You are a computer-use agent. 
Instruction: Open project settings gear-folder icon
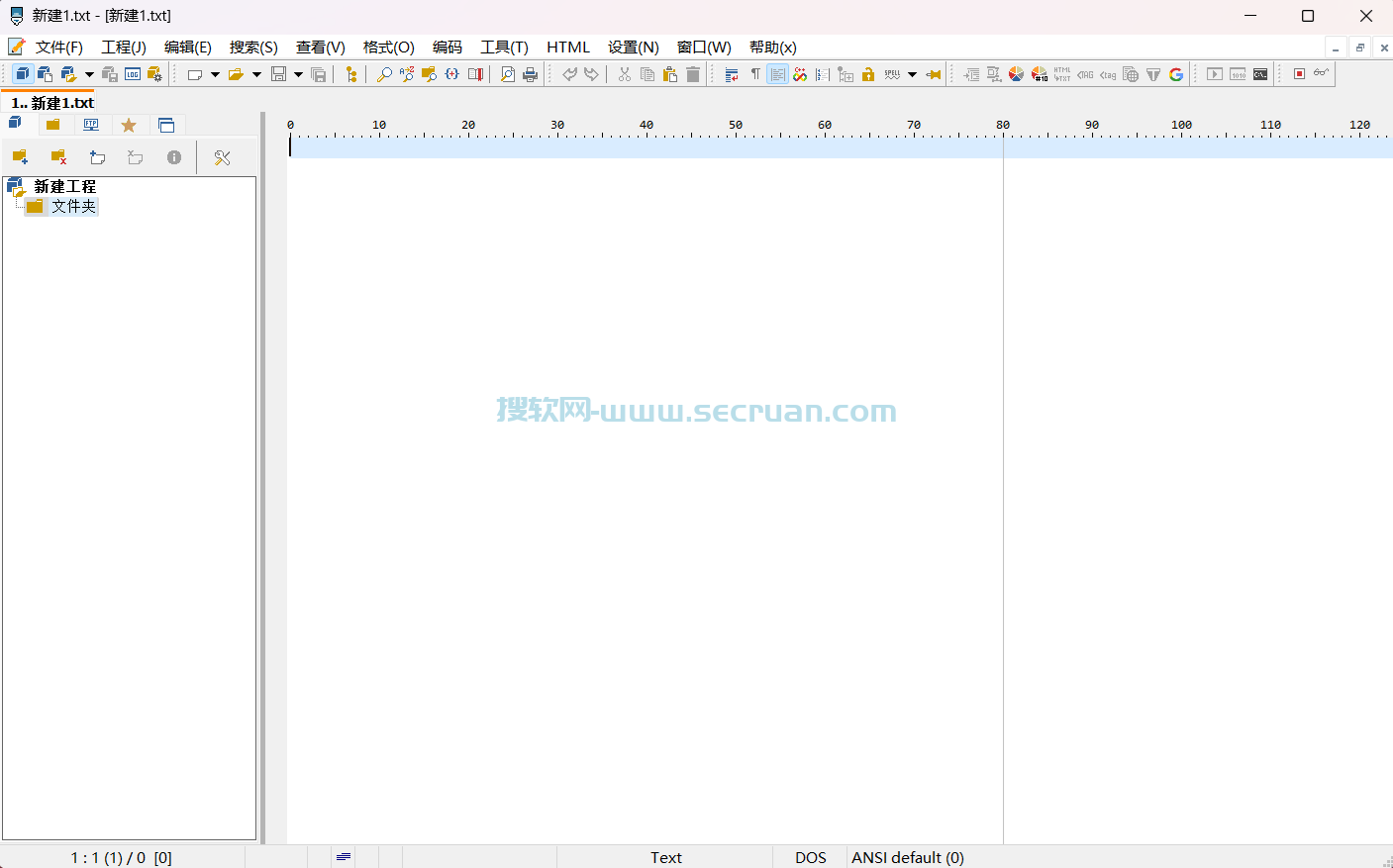click(x=154, y=74)
